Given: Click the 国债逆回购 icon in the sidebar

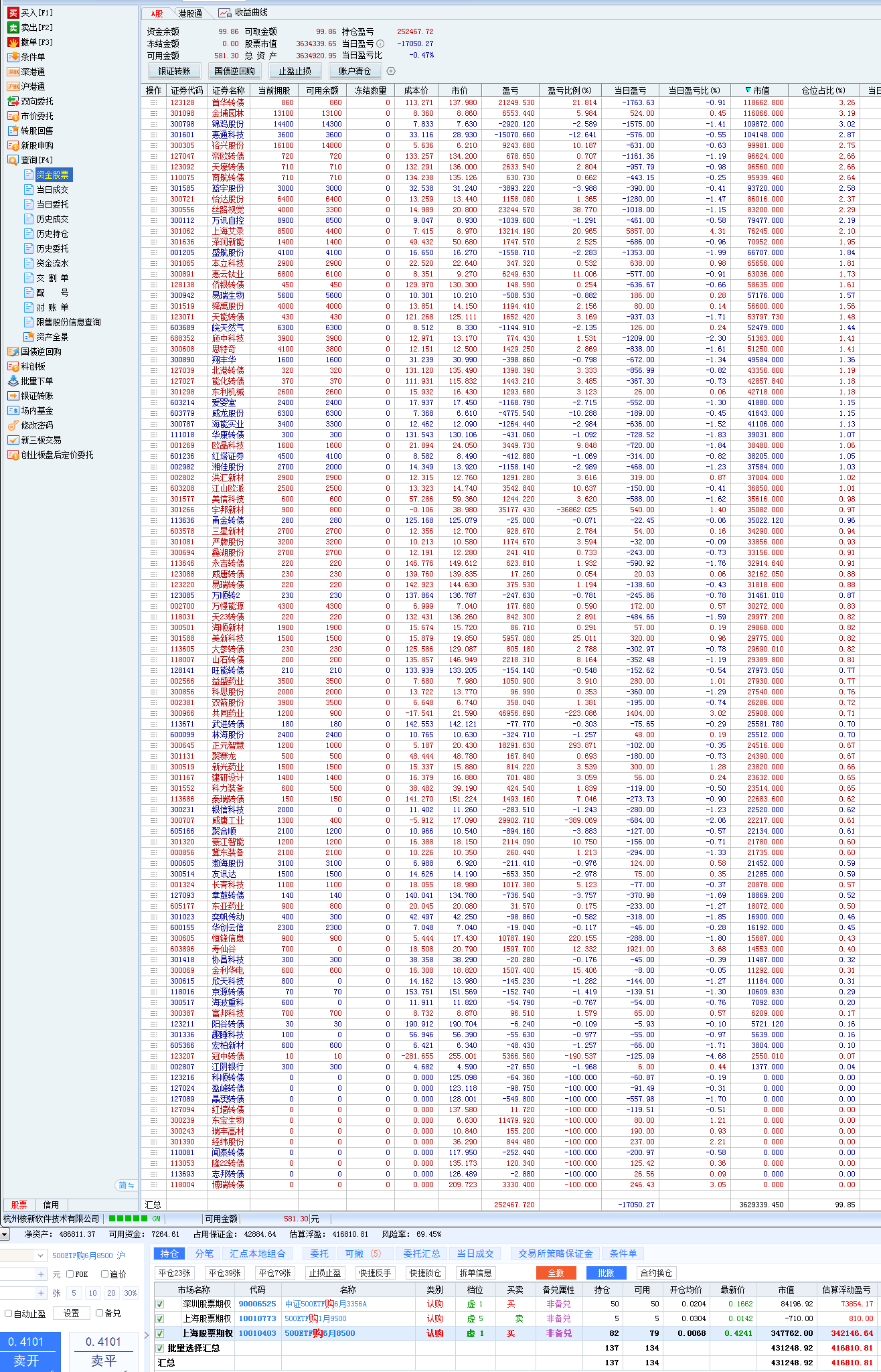Looking at the screenshot, I should (13, 352).
